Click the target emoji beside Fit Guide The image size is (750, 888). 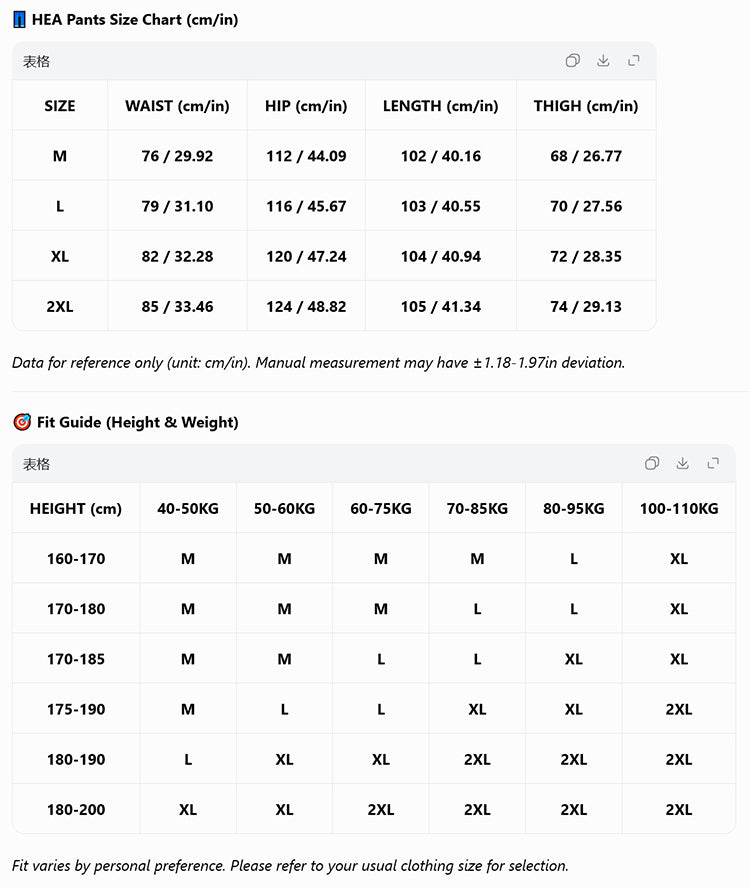22,422
